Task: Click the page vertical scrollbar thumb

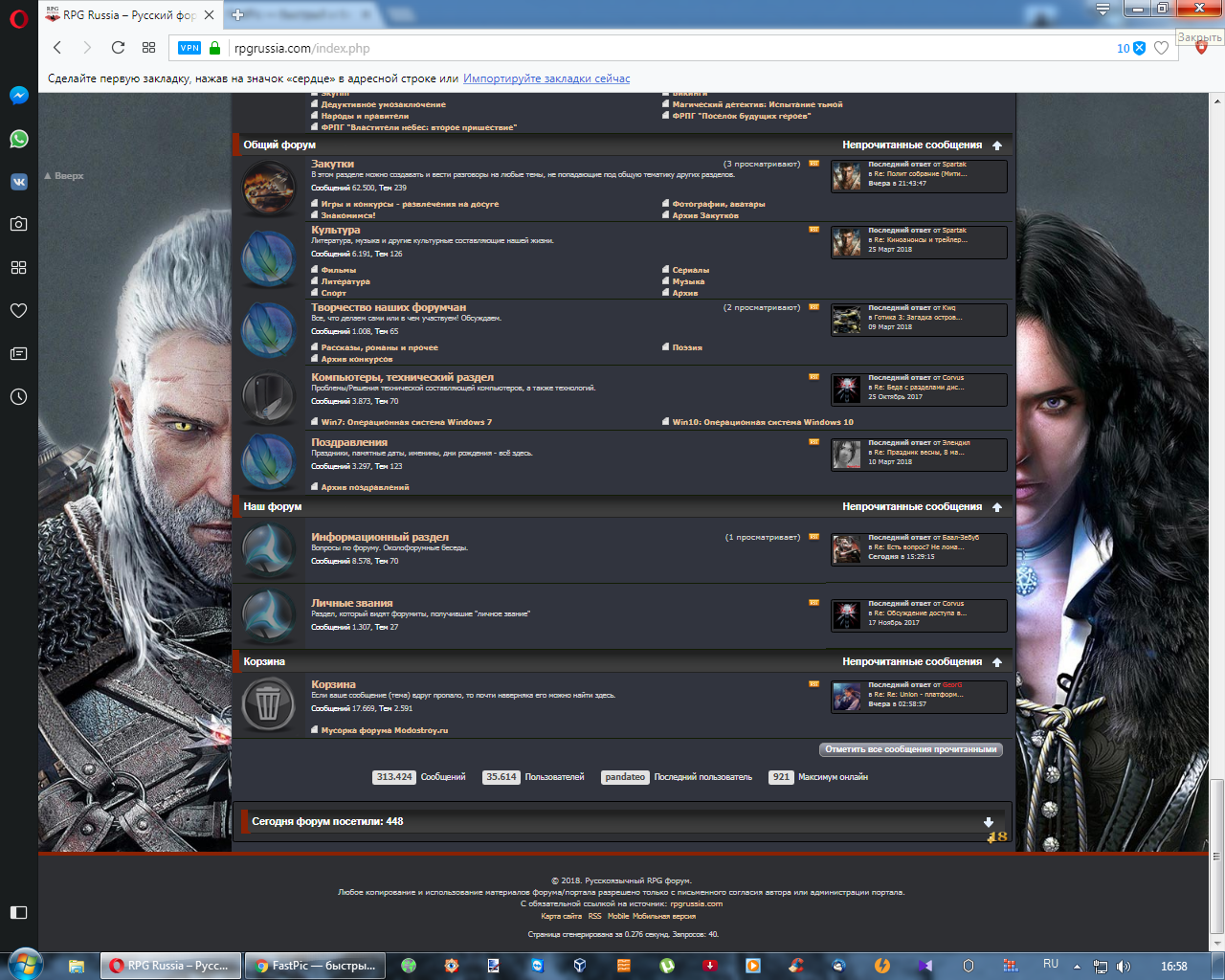Action: point(1216,857)
